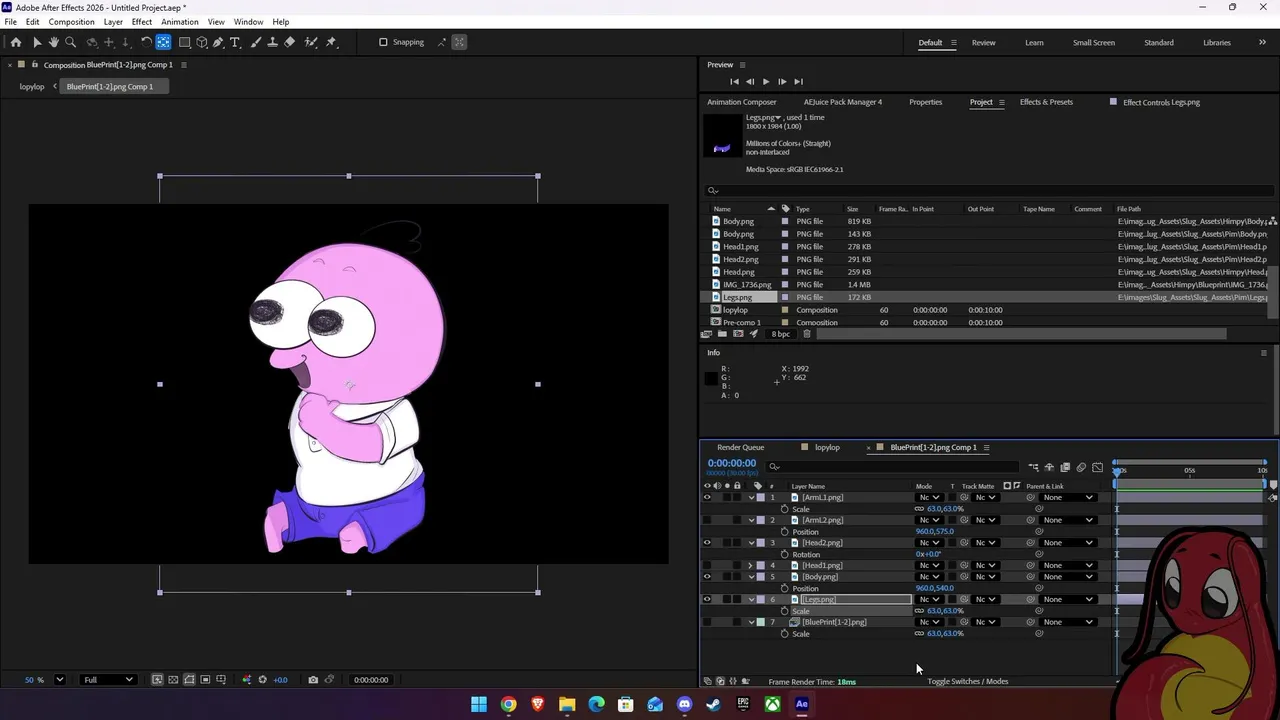Open the Animation menu

tap(180, 22)
